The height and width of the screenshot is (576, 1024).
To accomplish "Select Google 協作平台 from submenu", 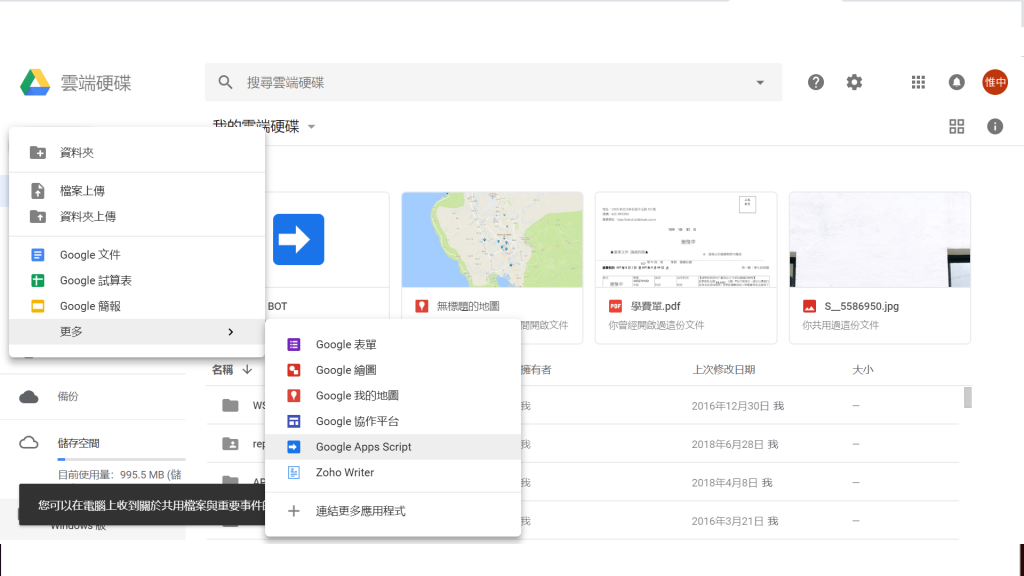I will coord(393,421).
